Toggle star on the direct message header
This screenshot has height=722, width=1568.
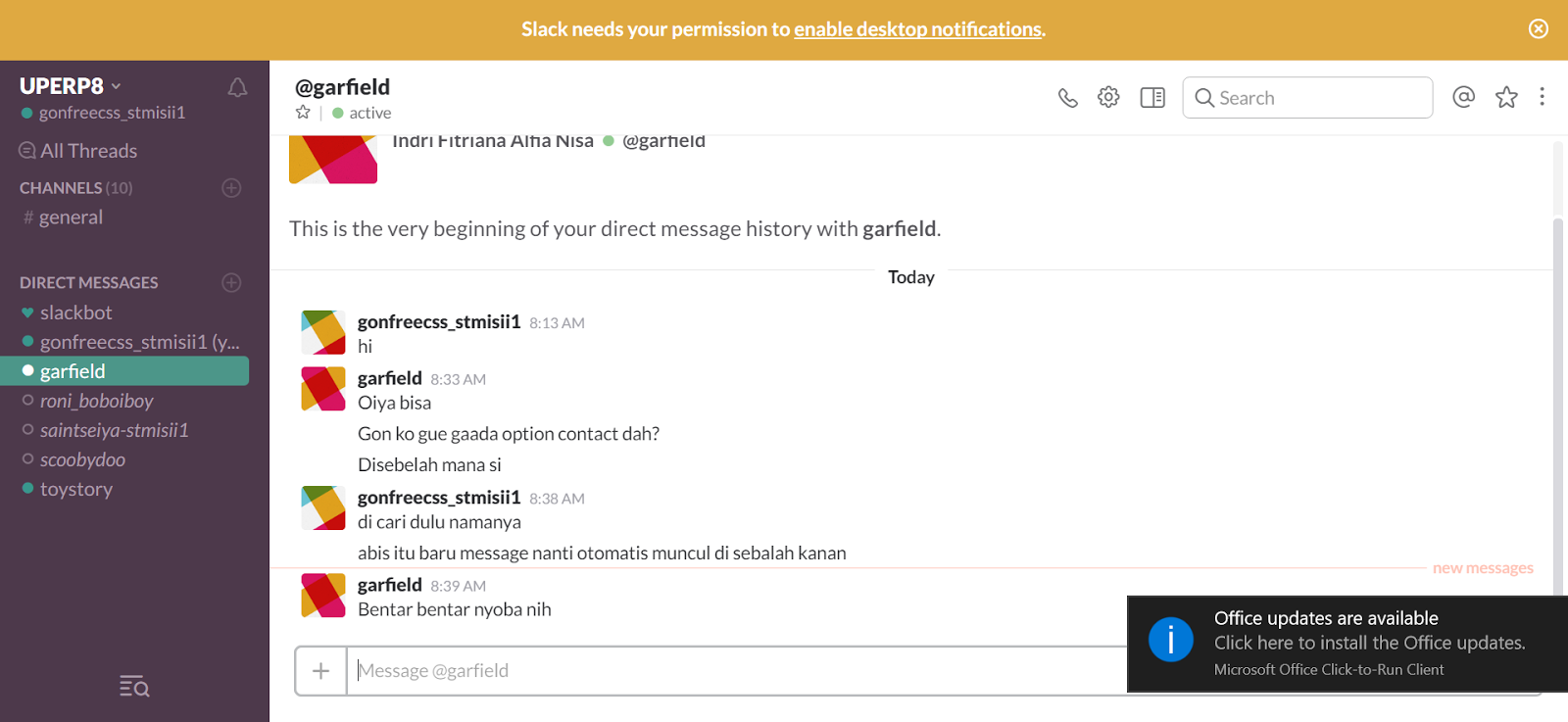303,112
